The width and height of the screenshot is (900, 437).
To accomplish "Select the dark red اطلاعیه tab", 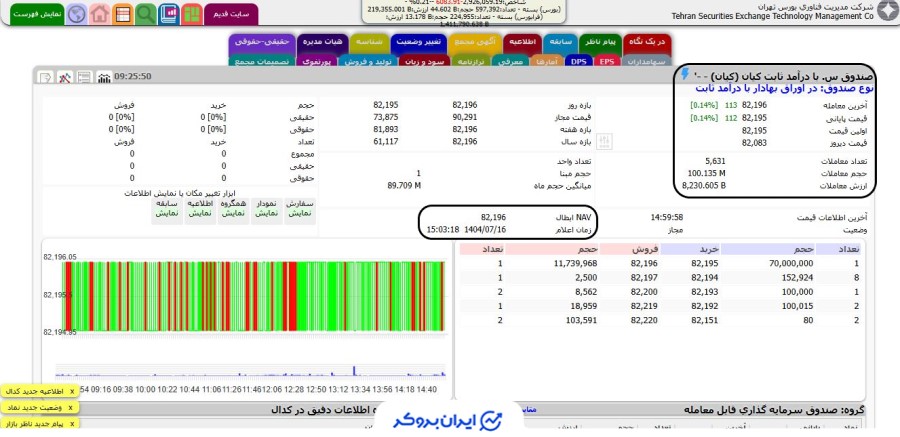I will pyautogui.click(x=522, y=42).
